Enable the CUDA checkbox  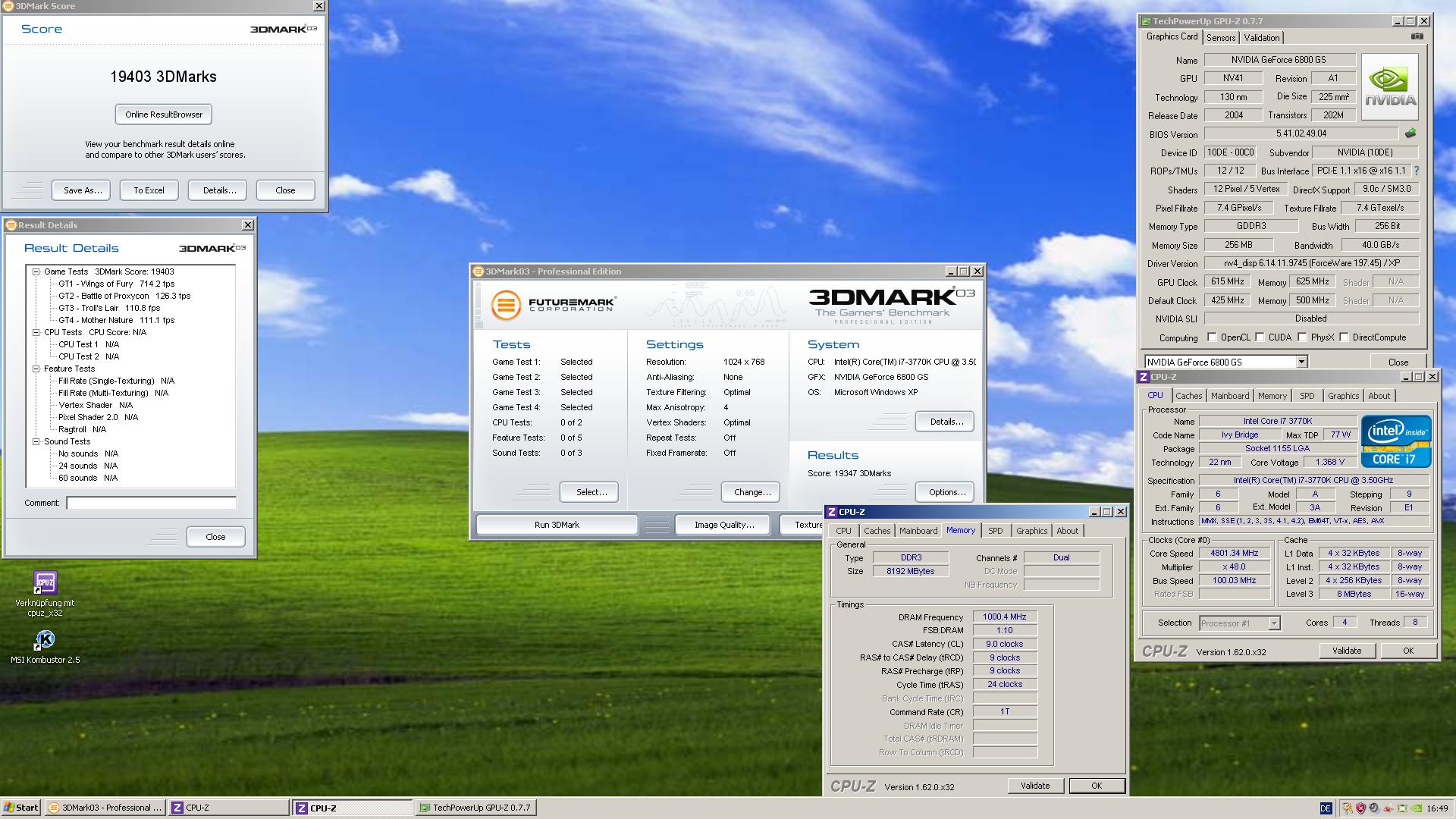(x=1260, y=337)
